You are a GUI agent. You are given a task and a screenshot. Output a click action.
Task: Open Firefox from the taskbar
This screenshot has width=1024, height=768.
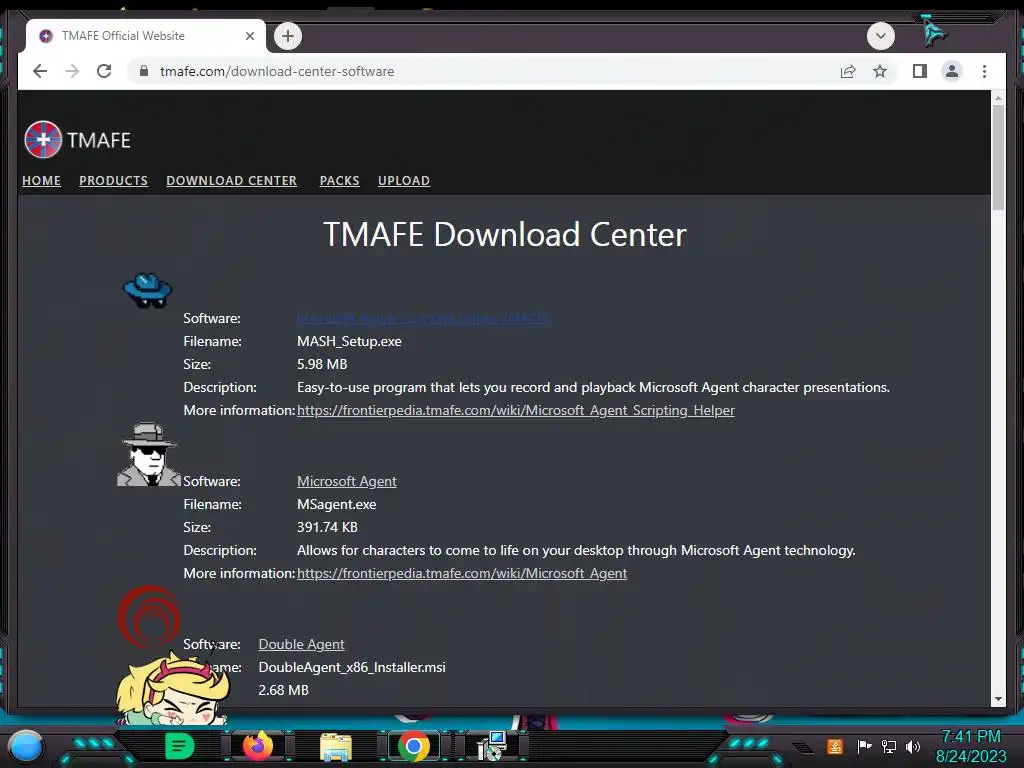[258, 746]
